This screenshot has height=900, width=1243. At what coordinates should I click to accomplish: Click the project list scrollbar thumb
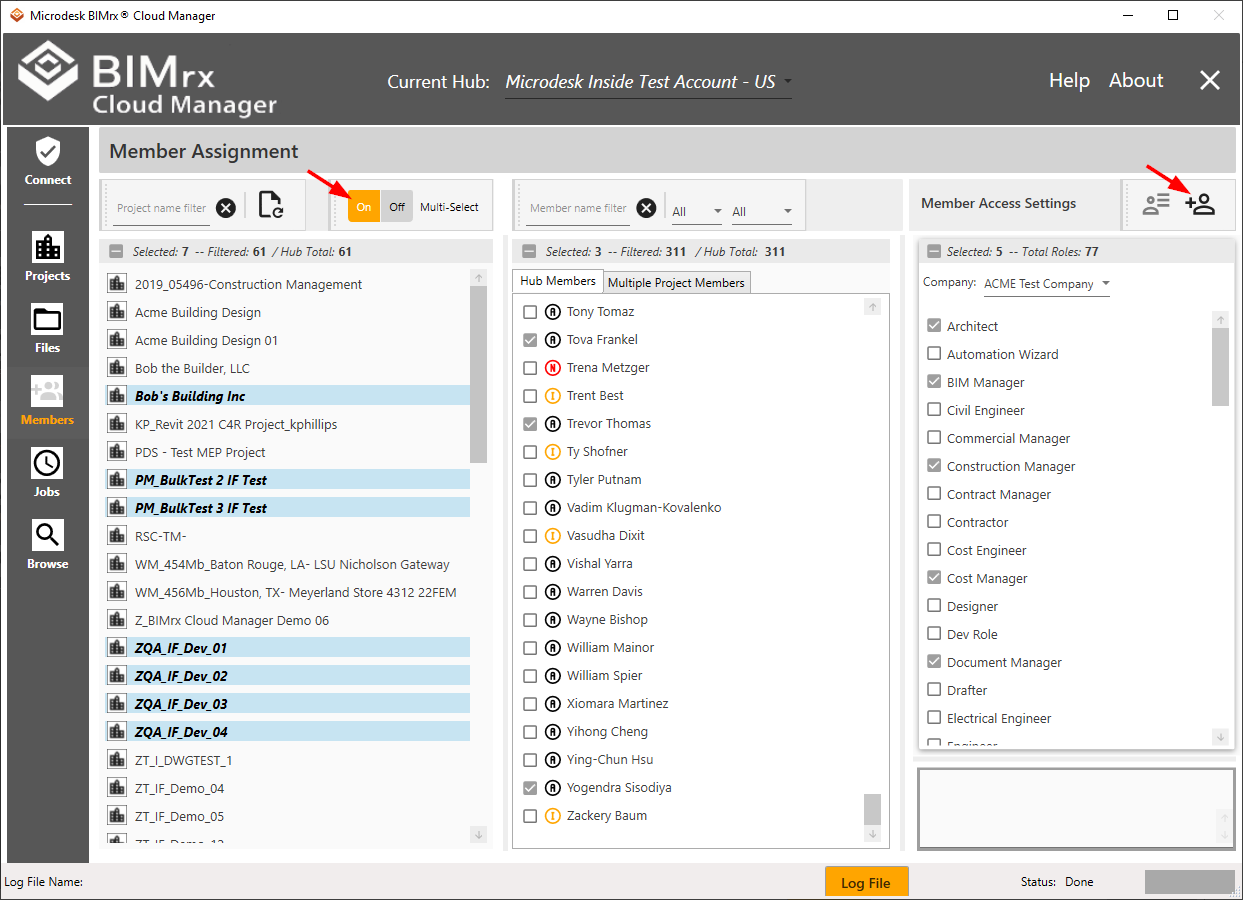(x=478, y=375)
